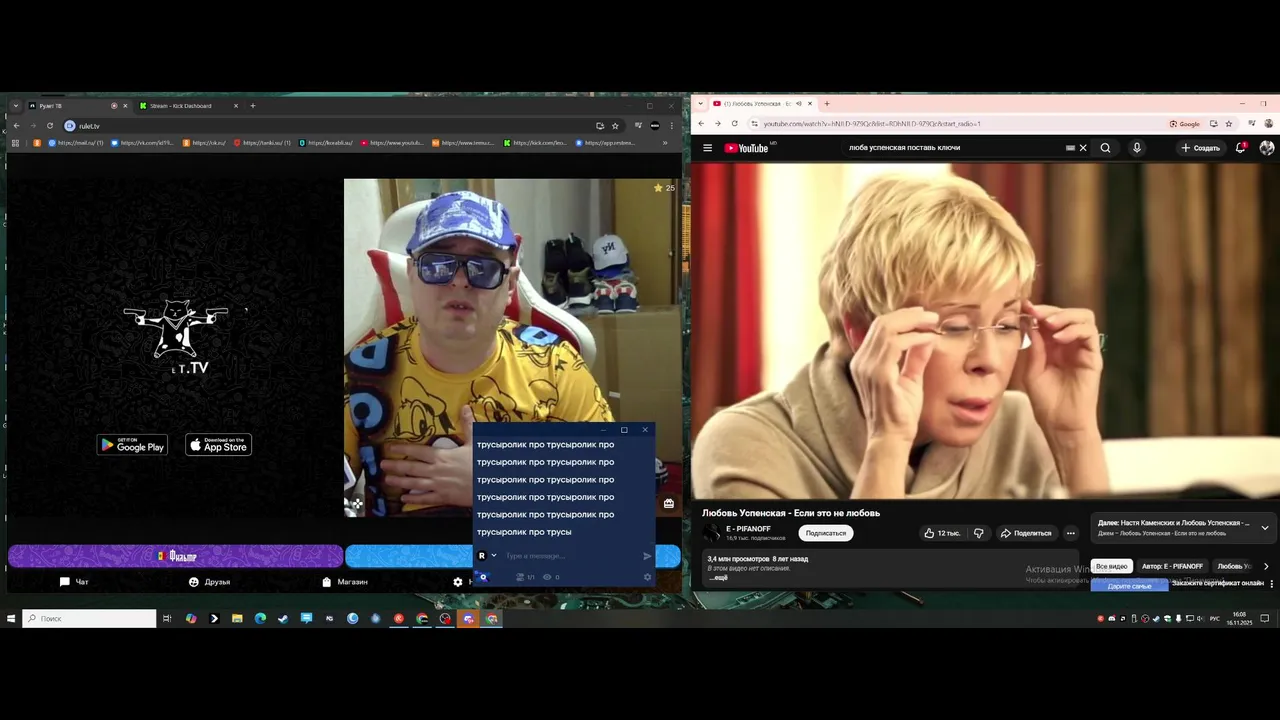Image resolution: width=1280 pixels, height=720 pixels.
Task: Open the Чат tab at the bottom
Action: [x=74, y=582]
